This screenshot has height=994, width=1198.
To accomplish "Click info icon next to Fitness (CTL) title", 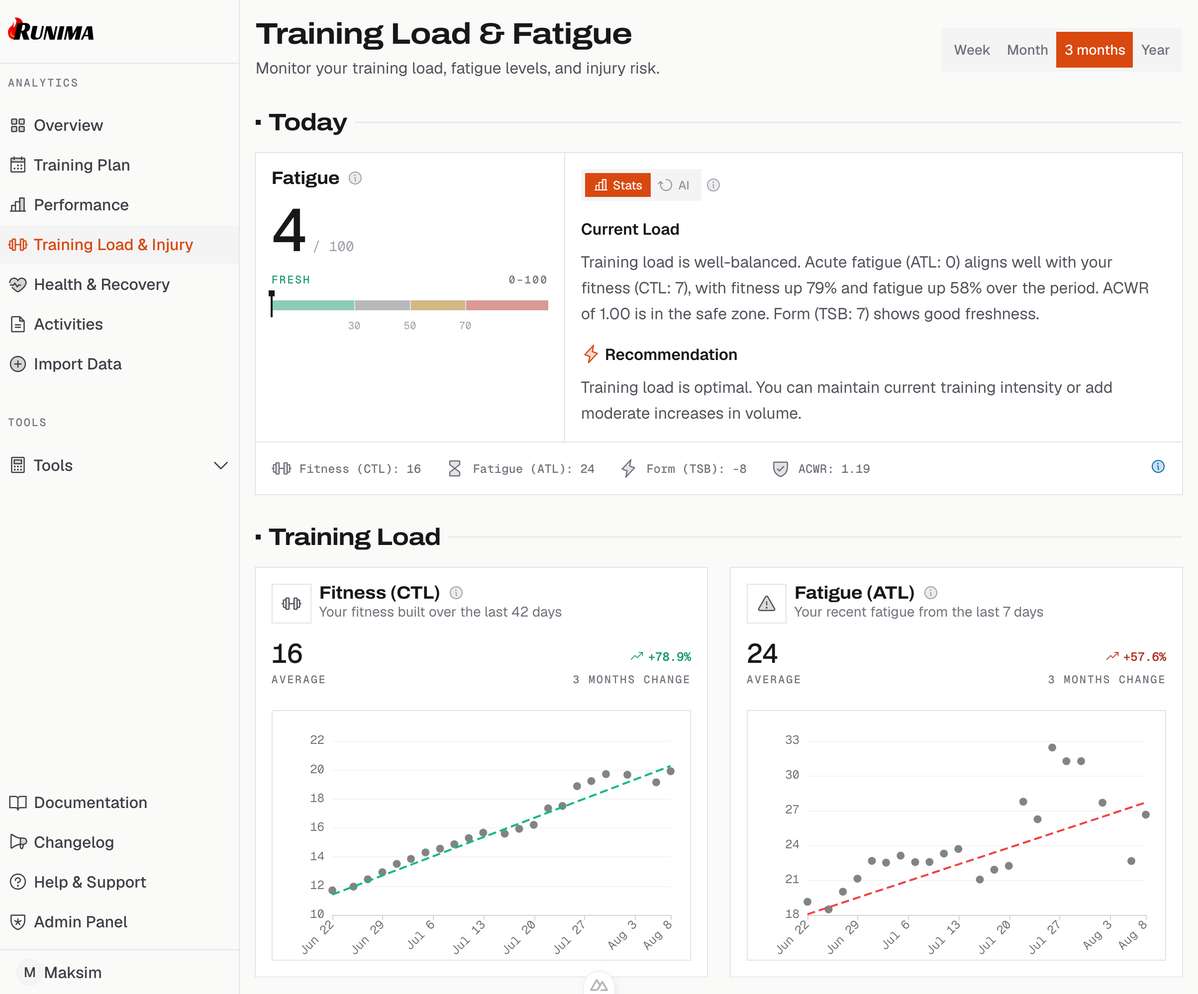I will click(x=456, y=592).
